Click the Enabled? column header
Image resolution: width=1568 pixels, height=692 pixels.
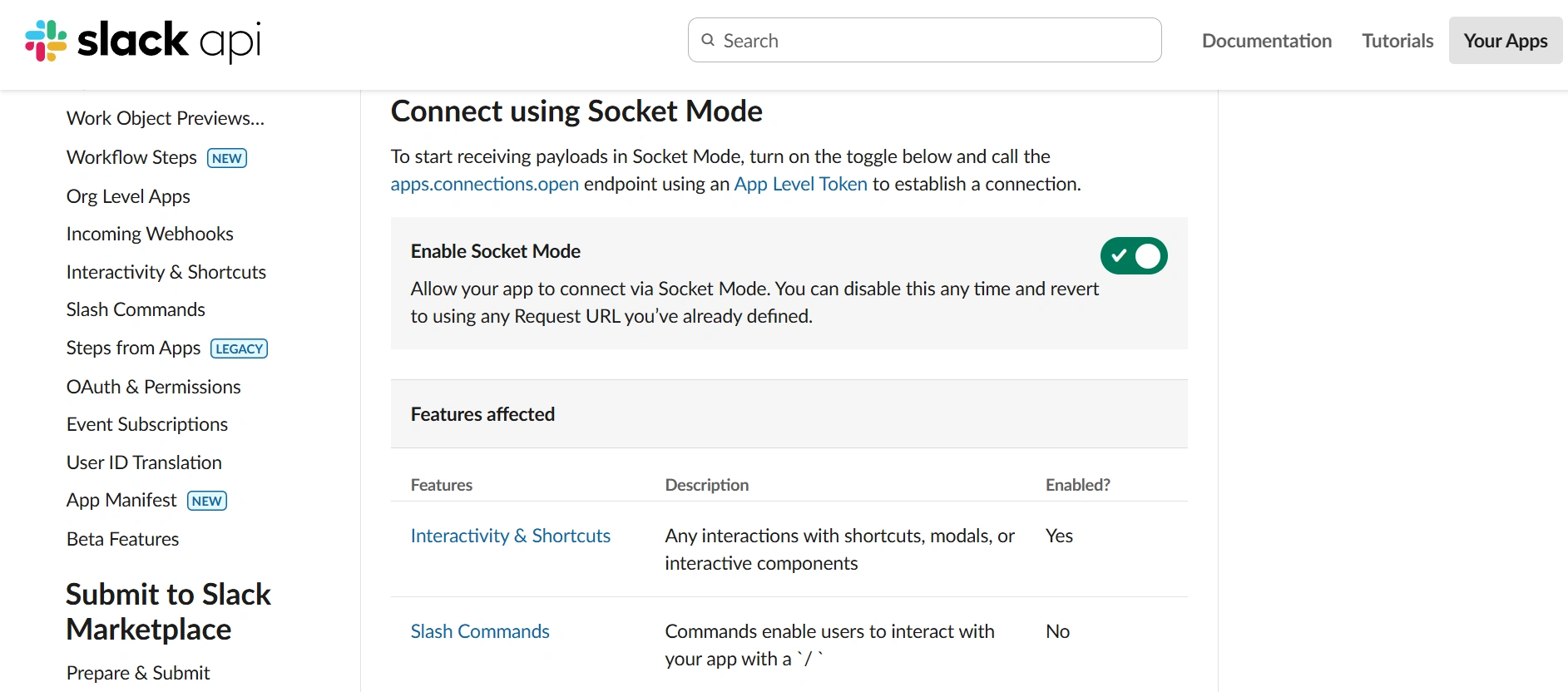1078,485
